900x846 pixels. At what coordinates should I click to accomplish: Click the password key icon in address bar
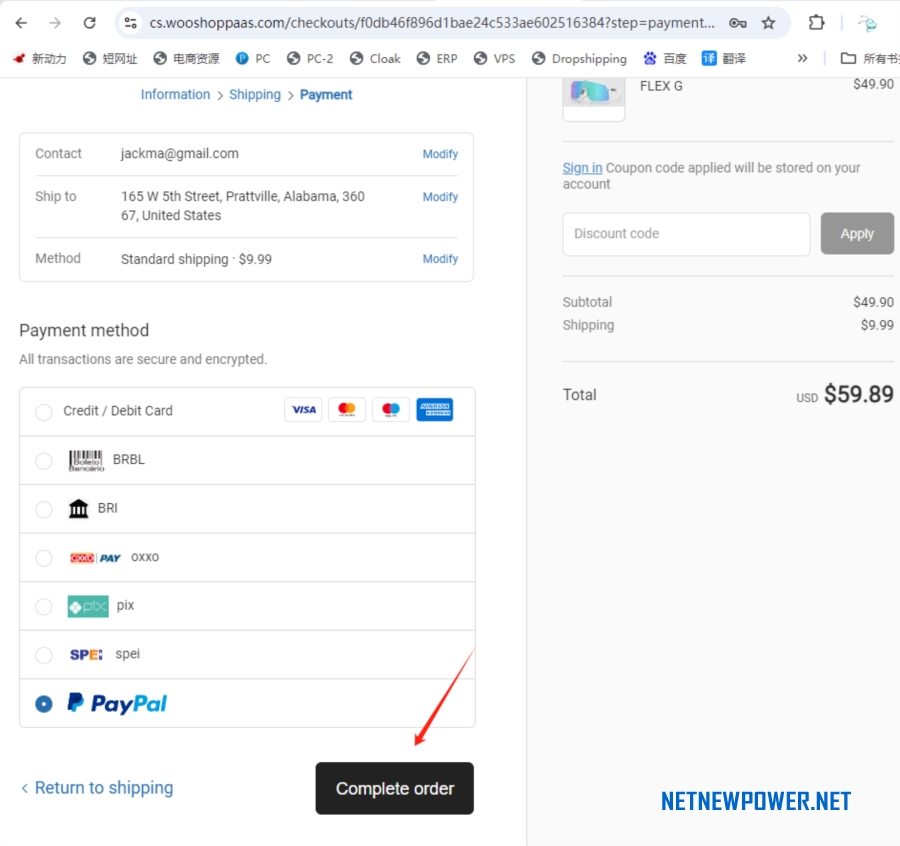coord(738,23)
